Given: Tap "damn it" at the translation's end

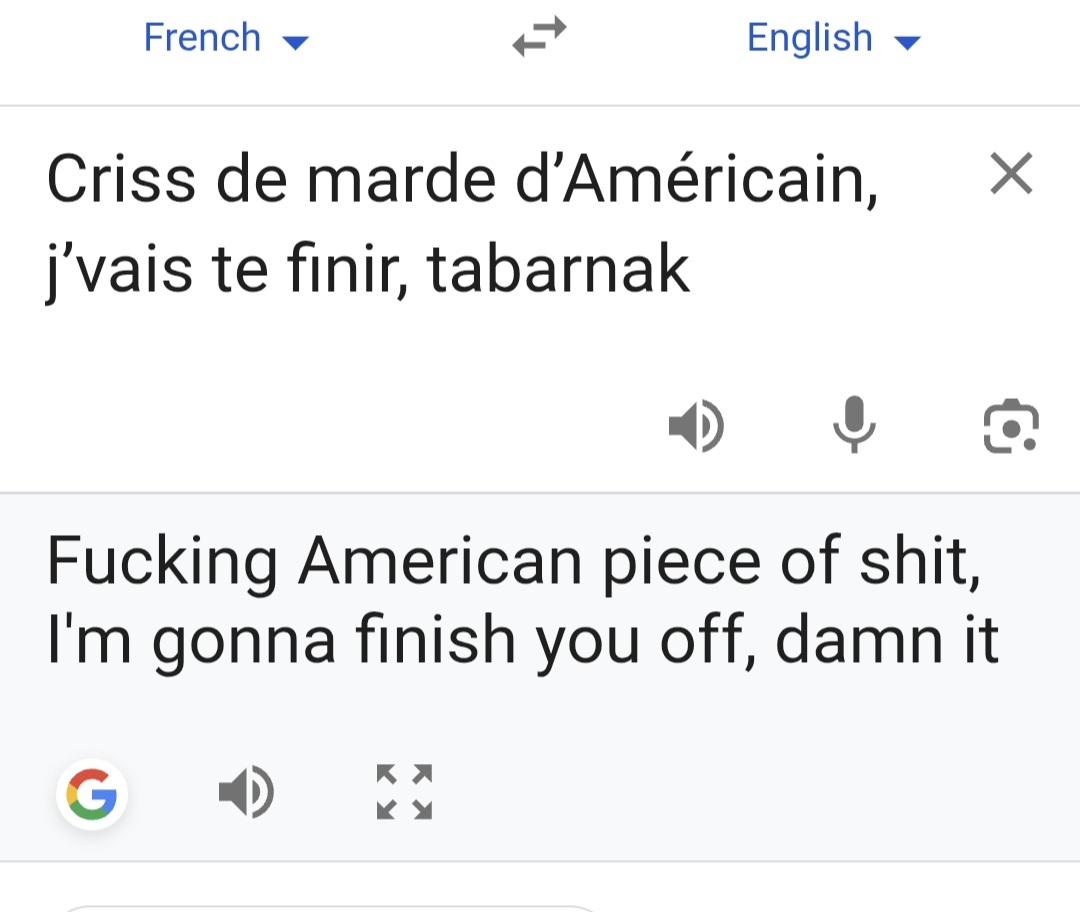Looking at the screenshot, I should [887, 641].
